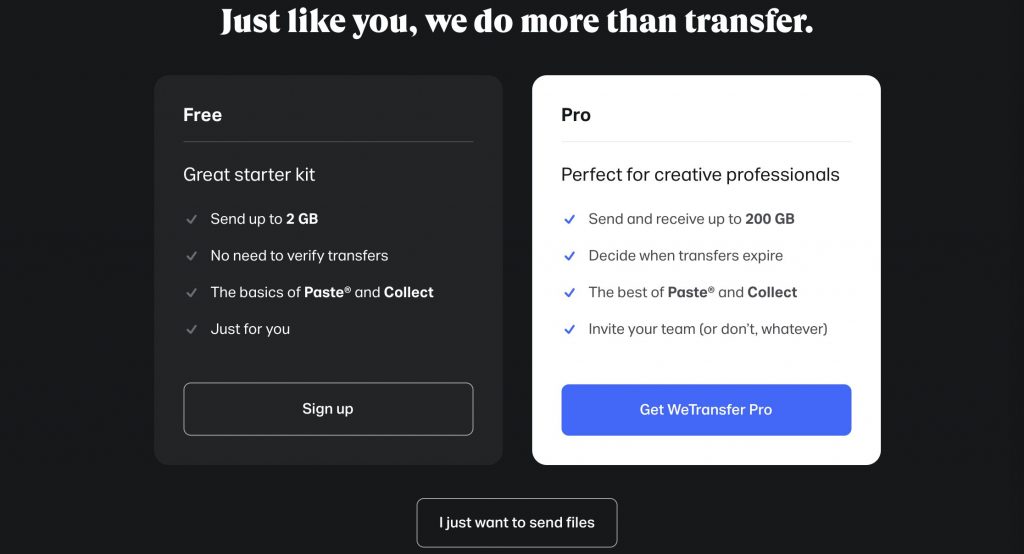Click the blue checkmark next to Decide when transfers expire

(x=569, y=256)
